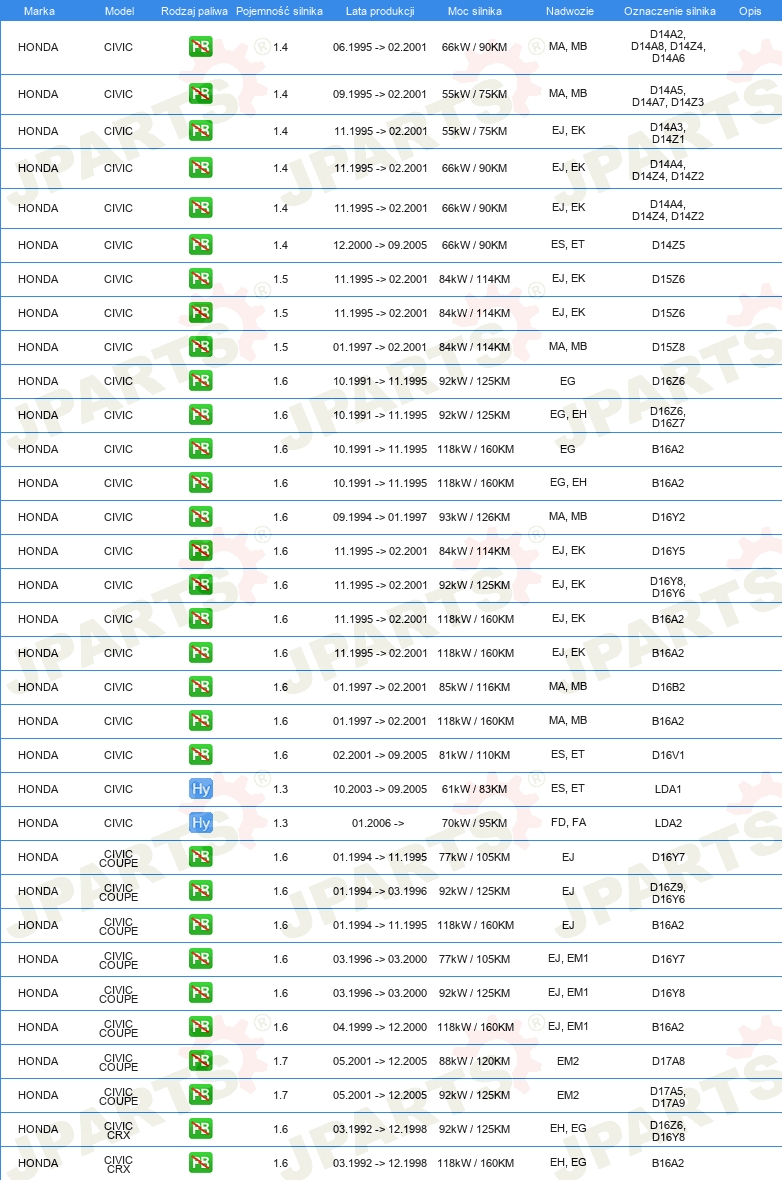Image resolution: width=782 pixels, height=1180 pixels.
Task: Click fuel icon in D16Z6, D16Z7 row
Action: point(200,415)
